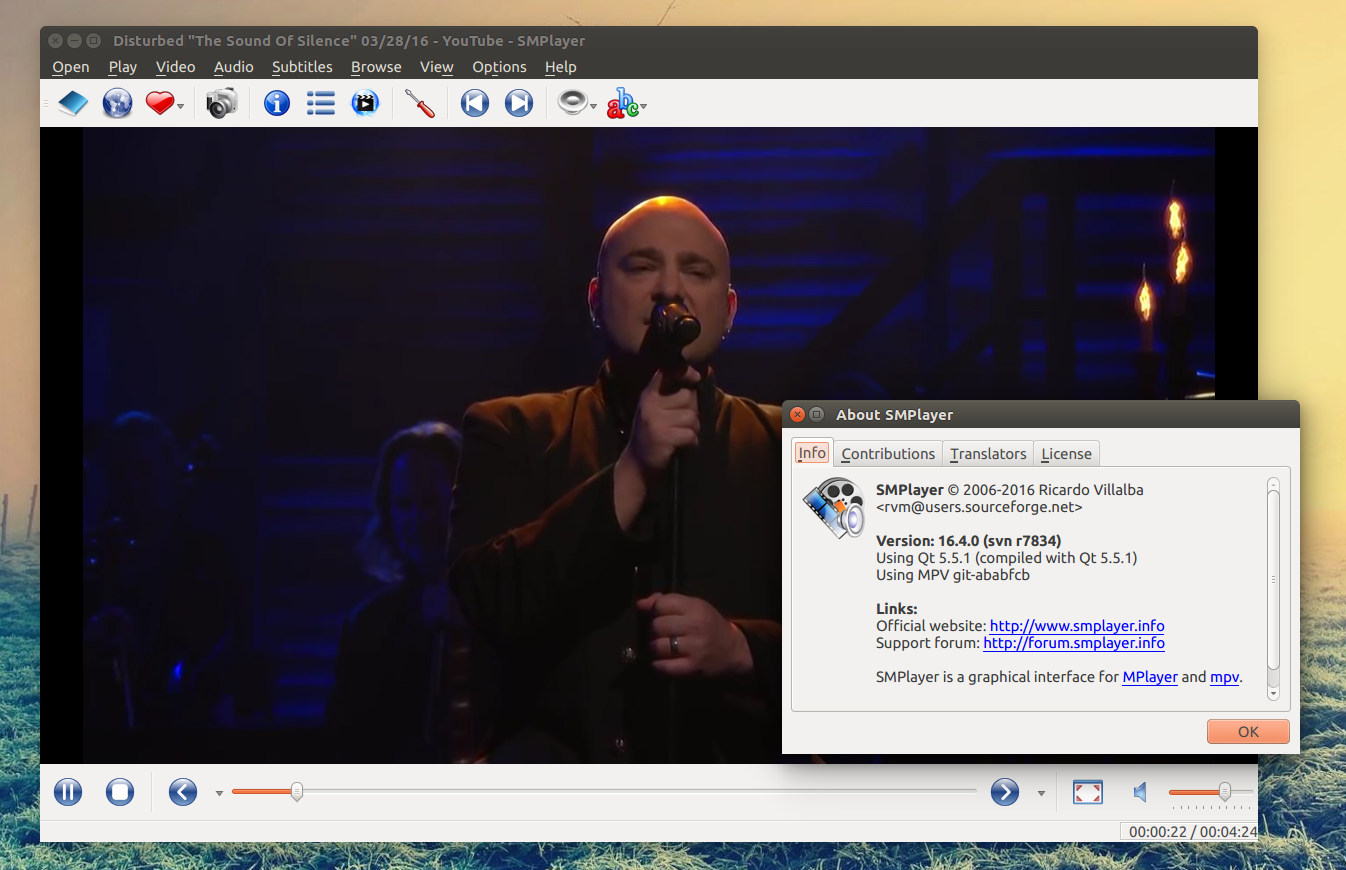The width and height of the screenshot is (1346, 870).
Task: Close the About SMPlayer dialog
Action: pos(797,414)
